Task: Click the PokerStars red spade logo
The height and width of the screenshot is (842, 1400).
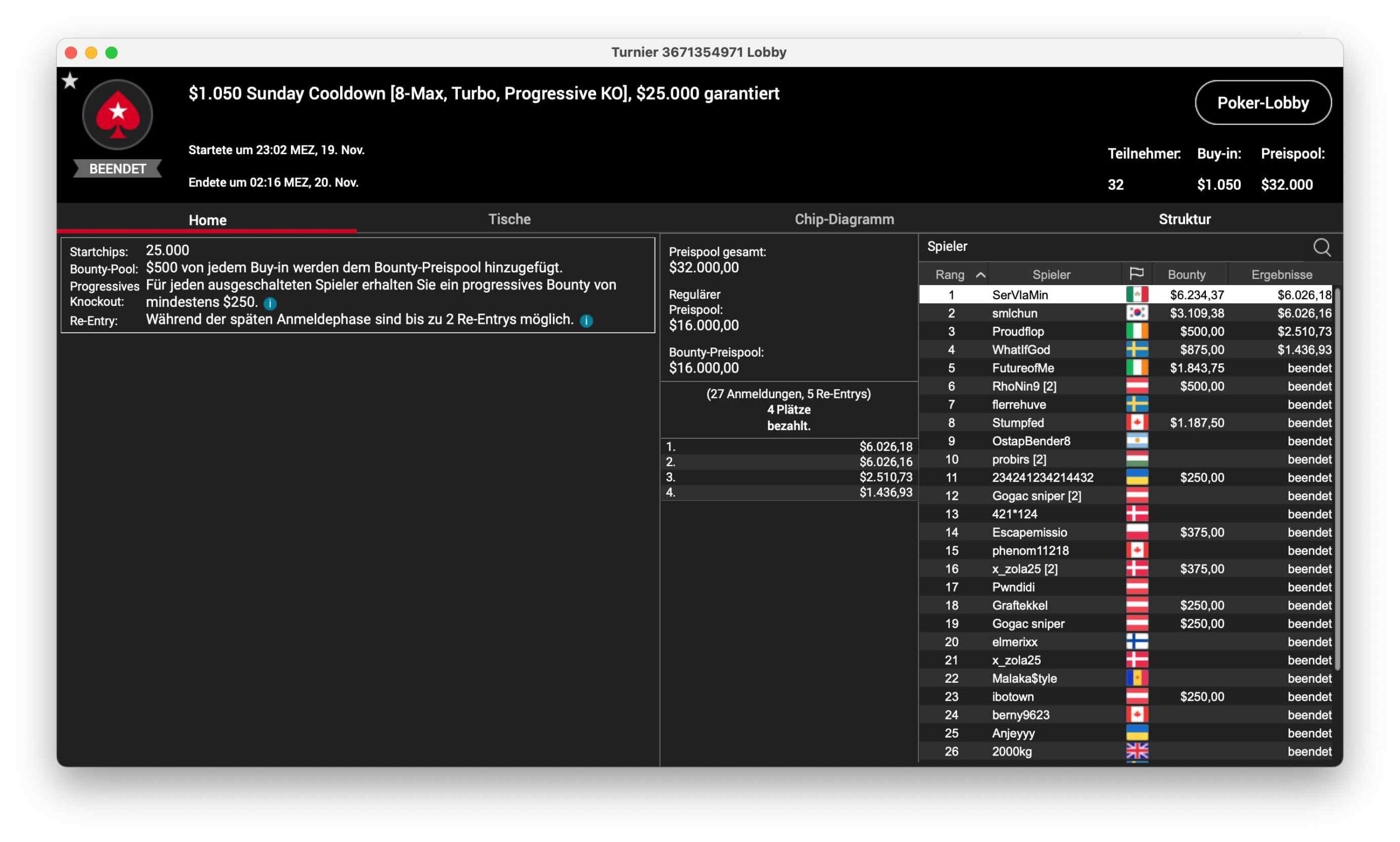Action: pos(118,114)
